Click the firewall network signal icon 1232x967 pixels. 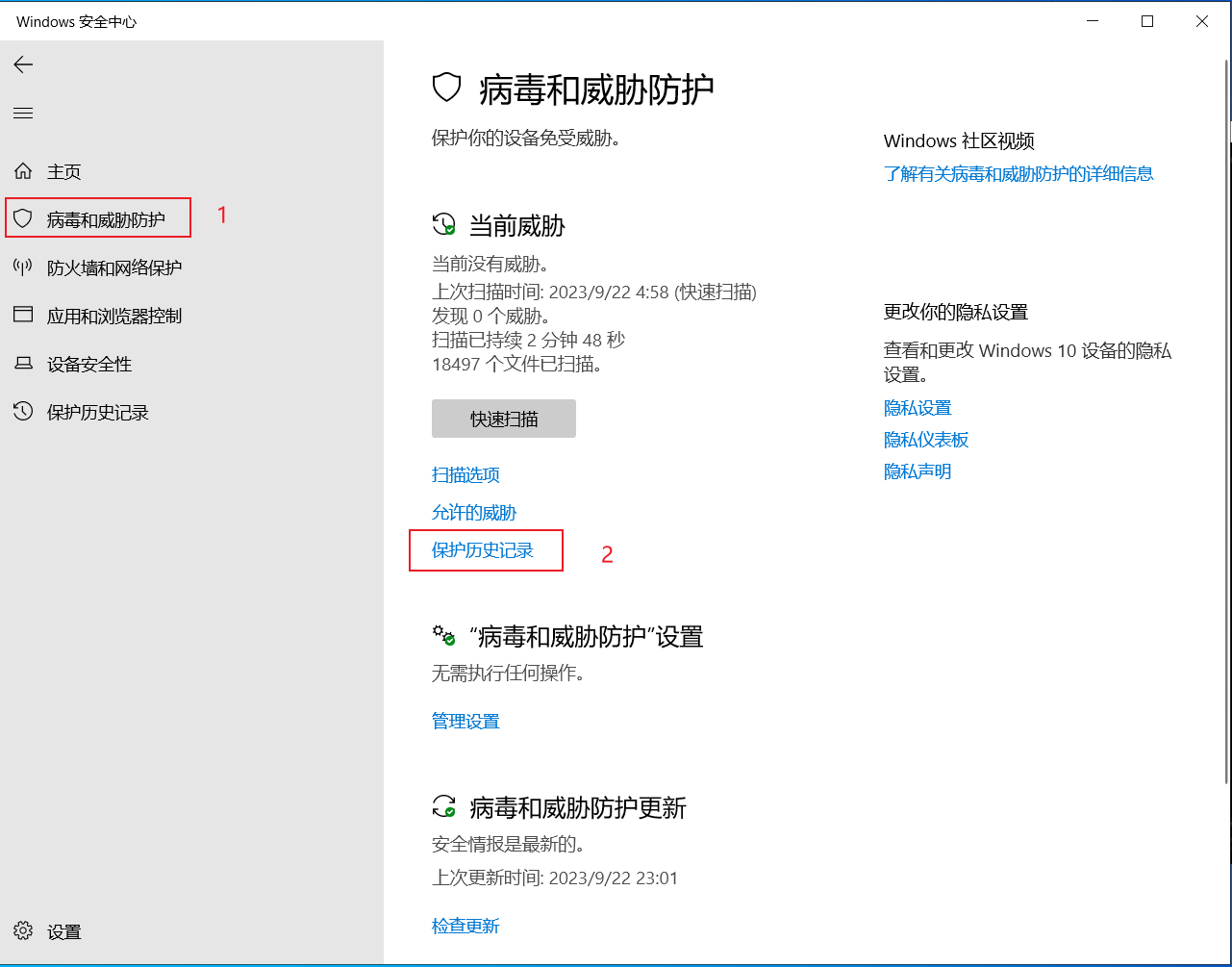[x=23, y=267]
